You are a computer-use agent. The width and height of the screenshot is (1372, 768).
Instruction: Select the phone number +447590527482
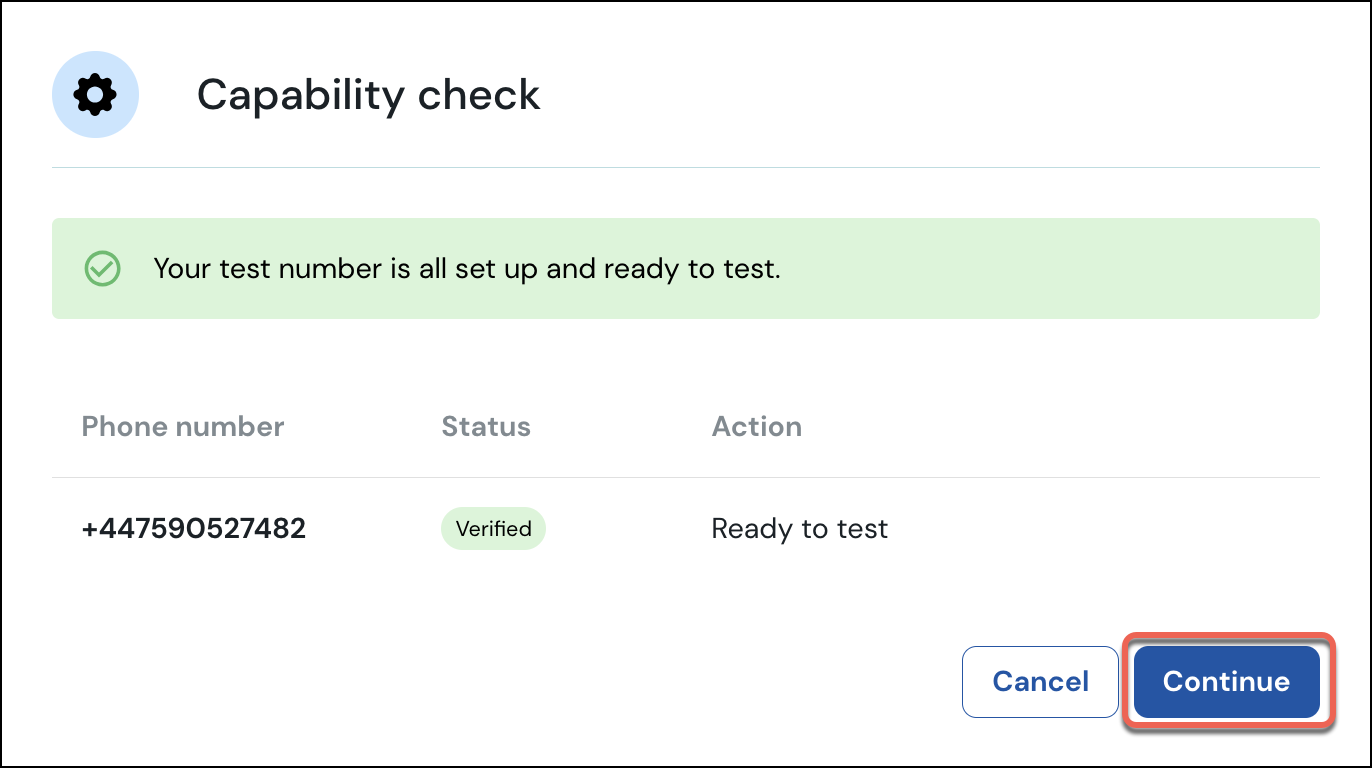pos(193,528)
